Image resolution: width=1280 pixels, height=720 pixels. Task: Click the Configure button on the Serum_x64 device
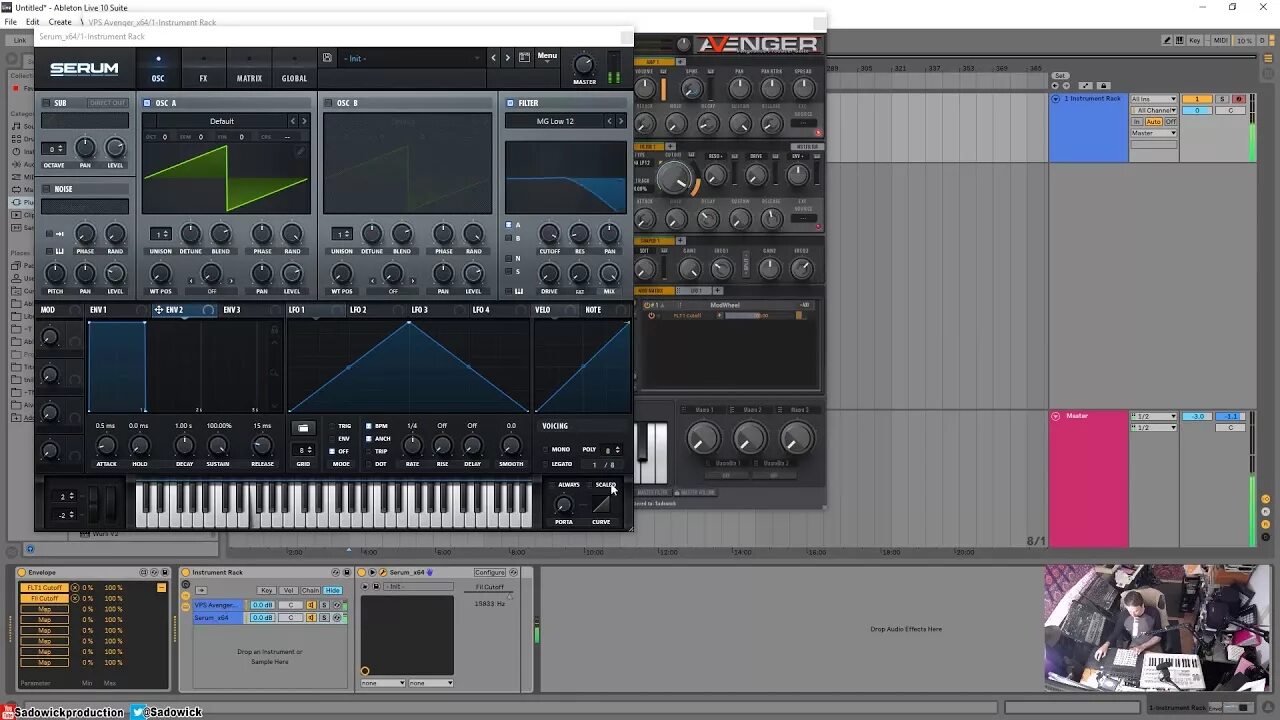coord(490,572)
